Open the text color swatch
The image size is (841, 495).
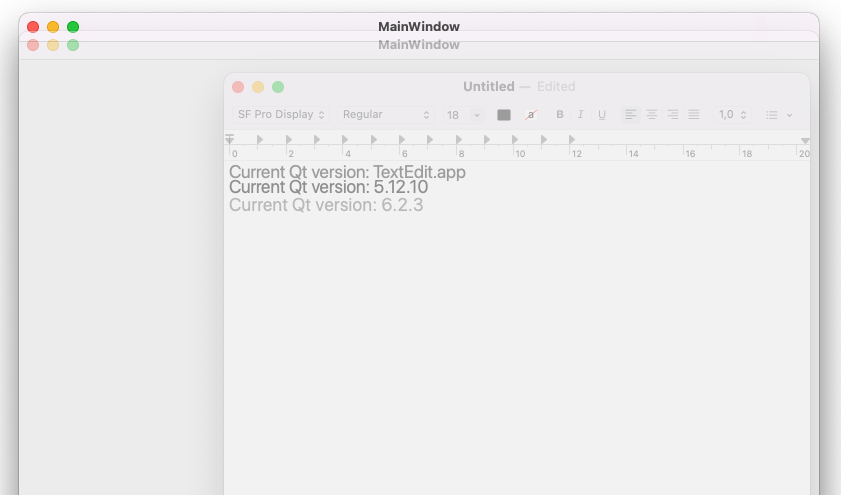[504, 115]
